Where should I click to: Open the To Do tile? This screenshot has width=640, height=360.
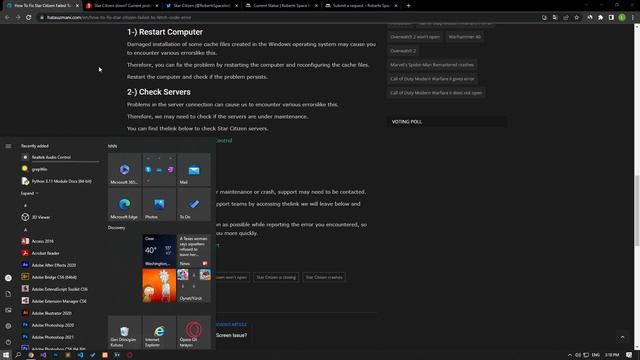(194, 204)
